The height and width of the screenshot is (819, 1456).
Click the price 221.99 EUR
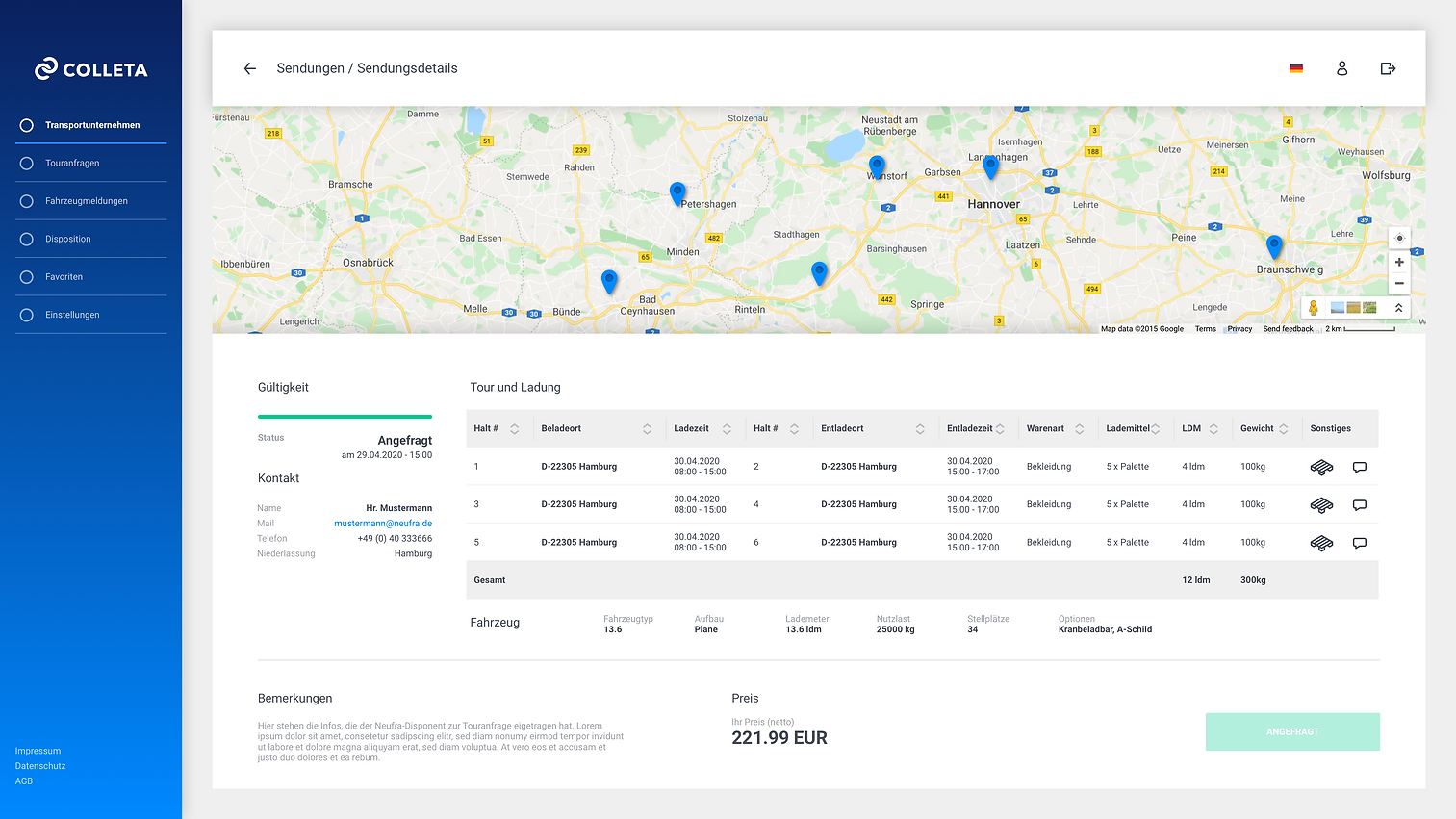[779, 738]
